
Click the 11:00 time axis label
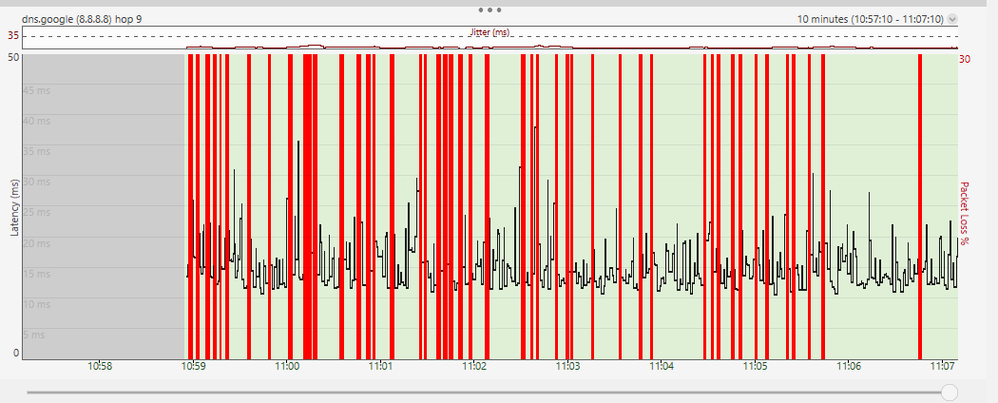[287, 366]
